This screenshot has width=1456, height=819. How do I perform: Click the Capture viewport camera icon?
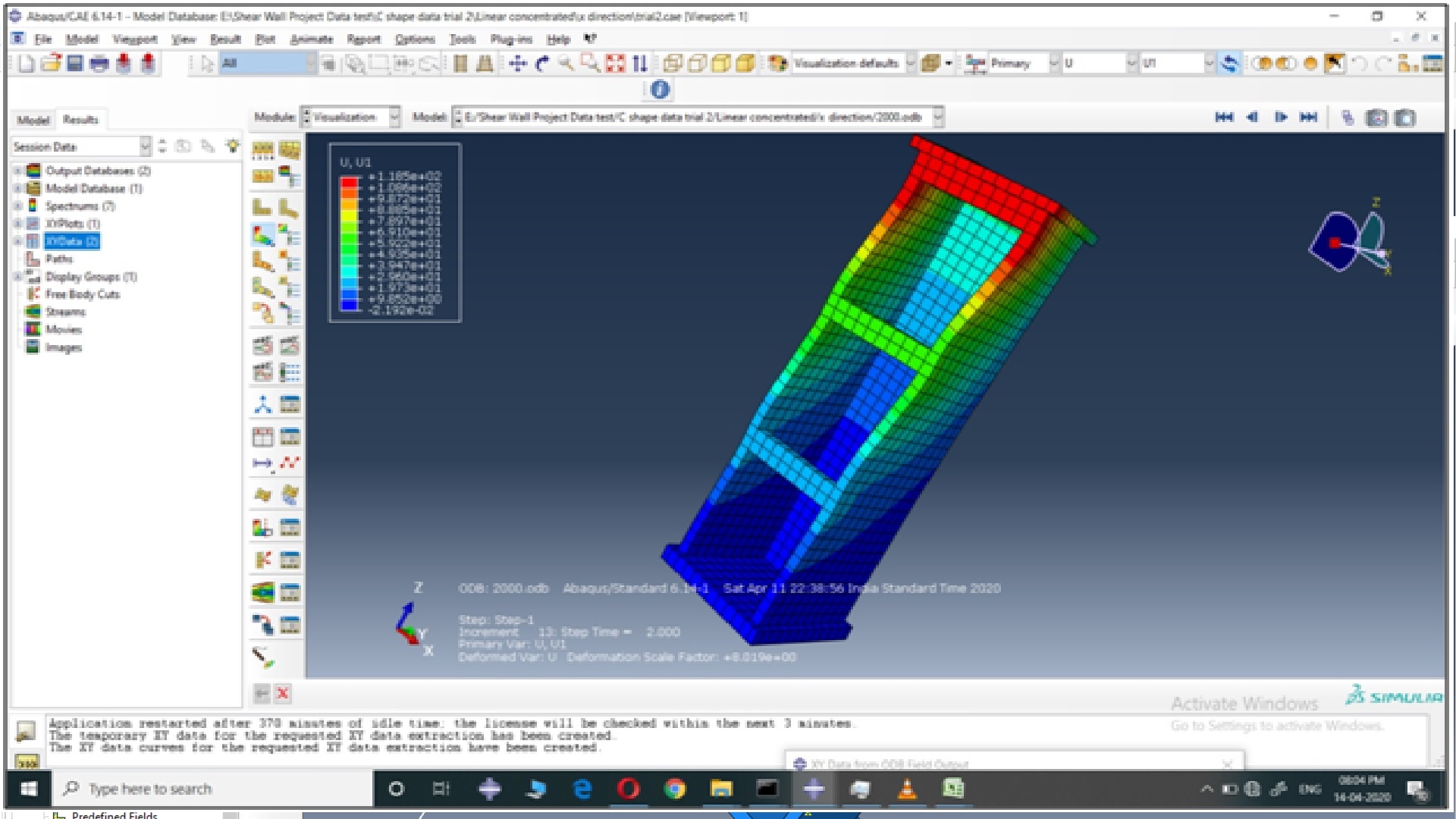(x=1376, y=118)
